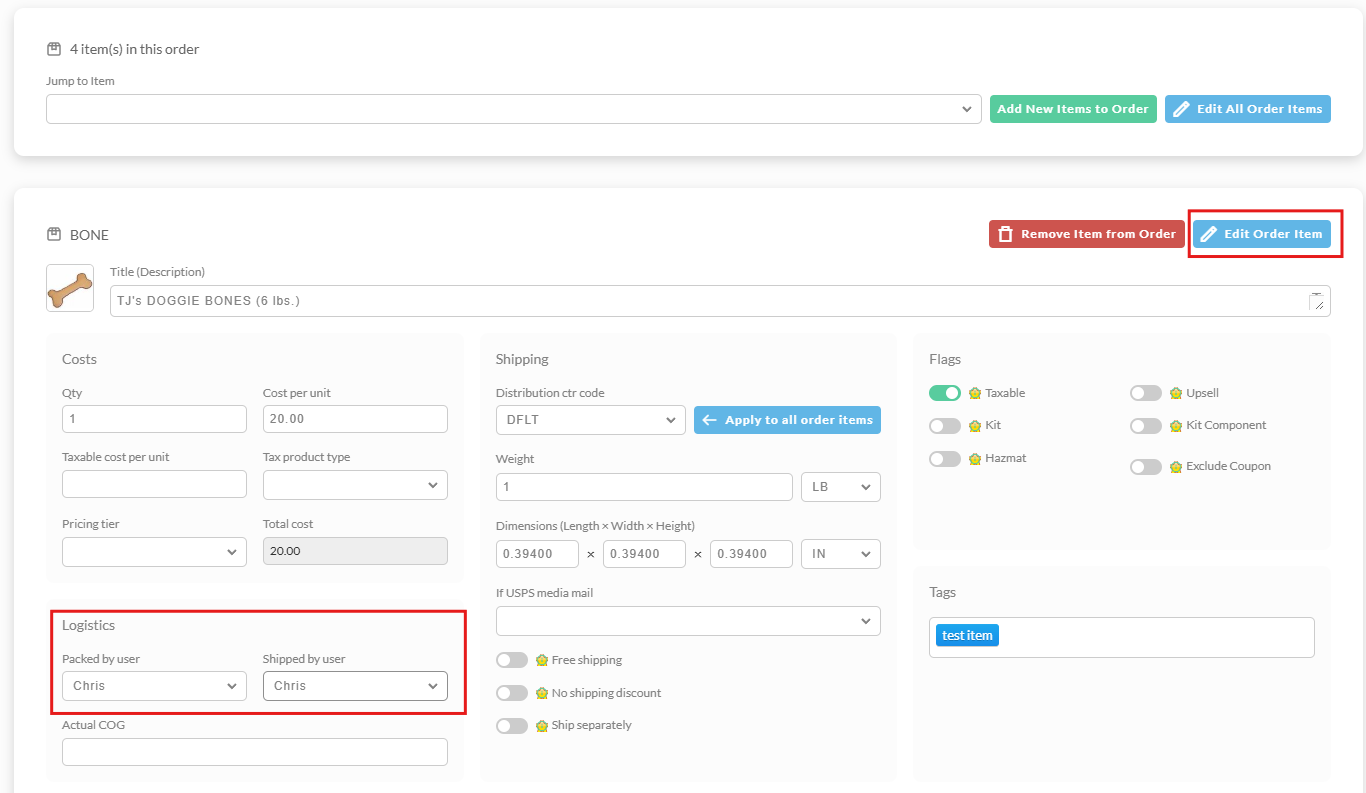1366x793 pixels.
Task: Click the Edit Order Item button
Action: coord(1262,234)
